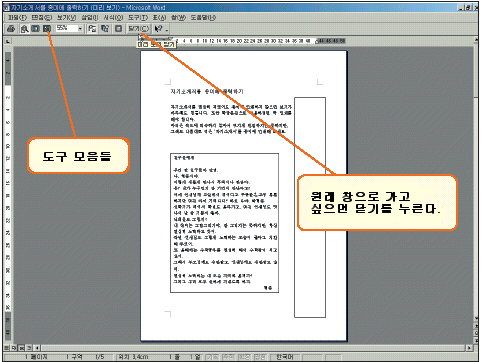Open toolbar options arrow beside Help icon

[167, 30]
